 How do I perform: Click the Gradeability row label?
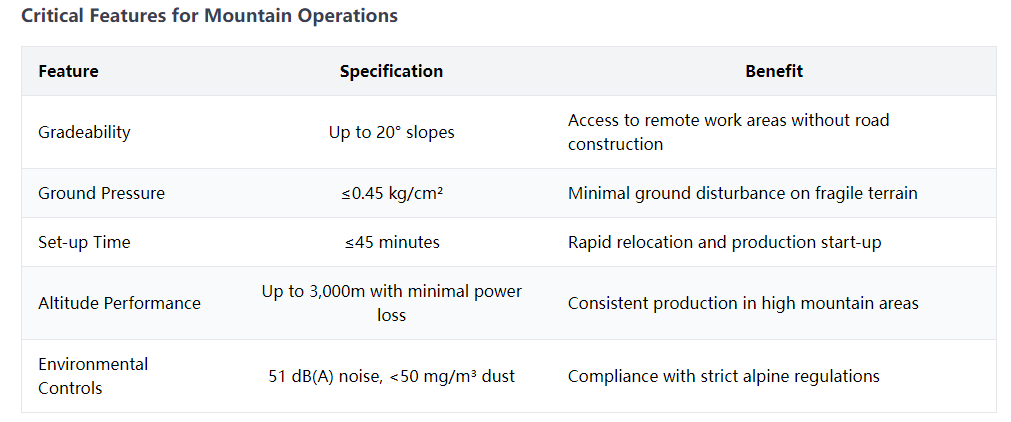click(x=84, y=132)
